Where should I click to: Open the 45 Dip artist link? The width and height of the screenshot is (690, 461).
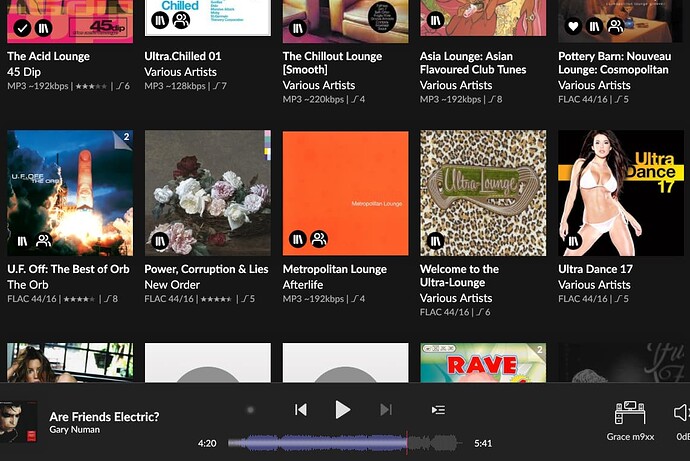point(24,72)
